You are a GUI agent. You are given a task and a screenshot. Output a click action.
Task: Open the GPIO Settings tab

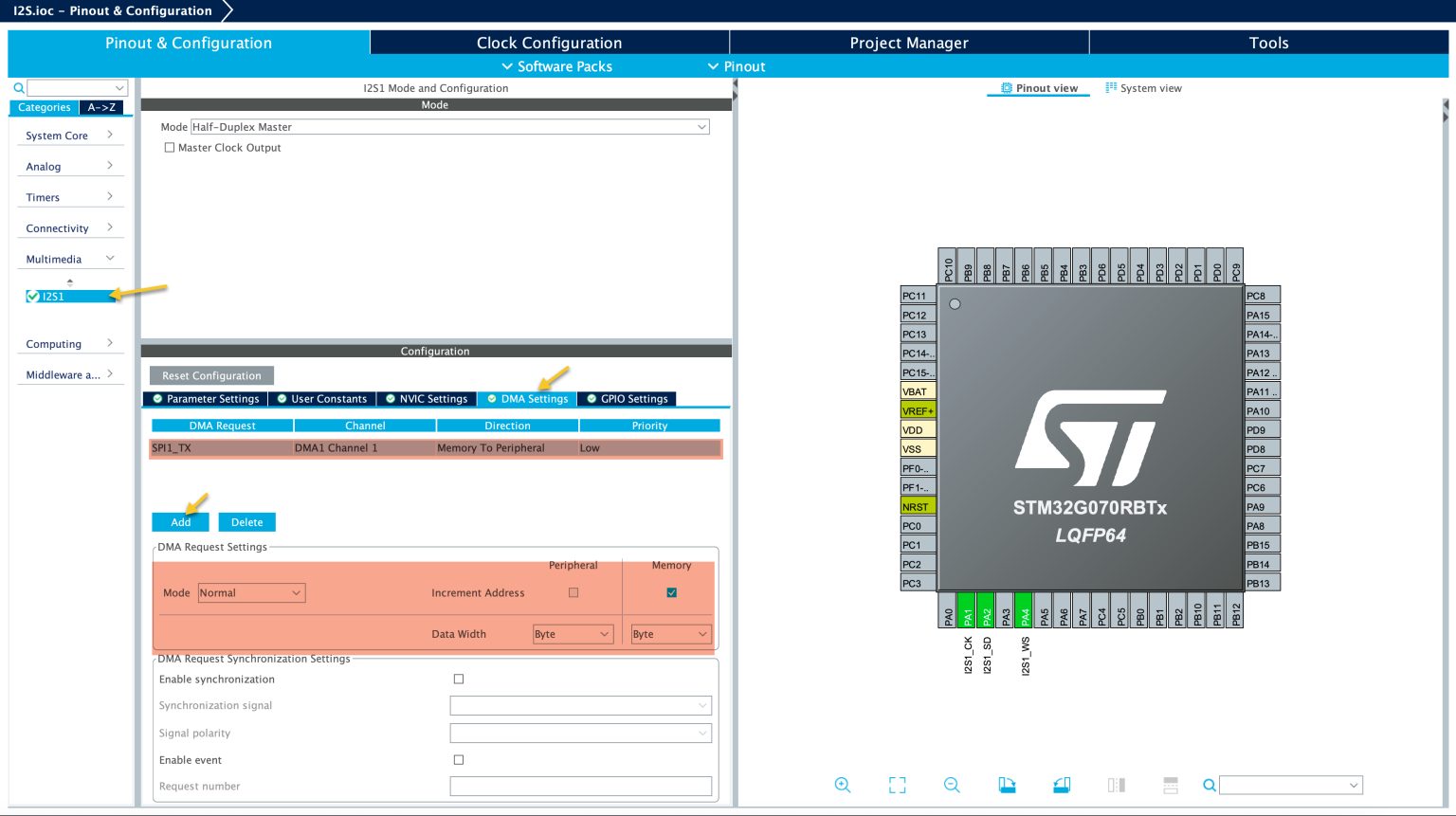(627, 398)
